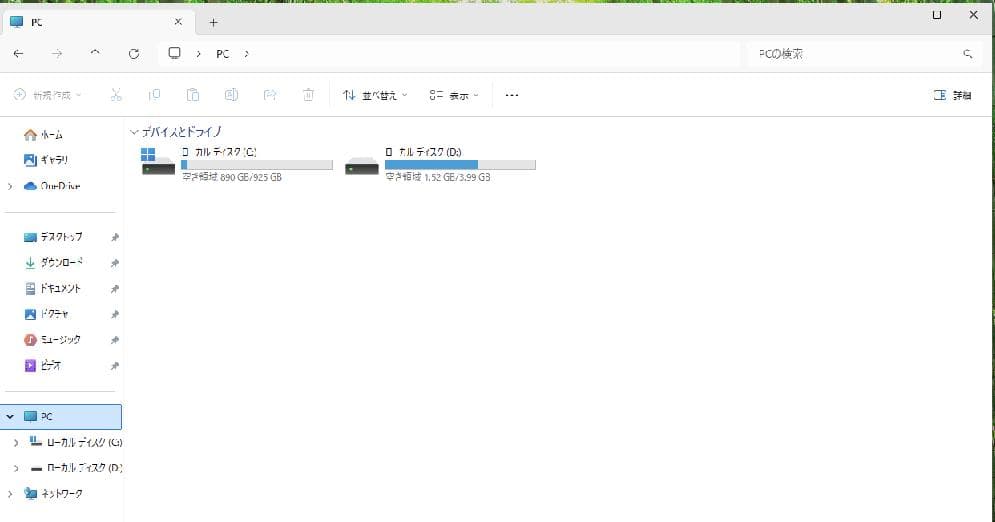Collapse the デバイスとドライブ group
The image size is (995, 522).
click(134, 131)
